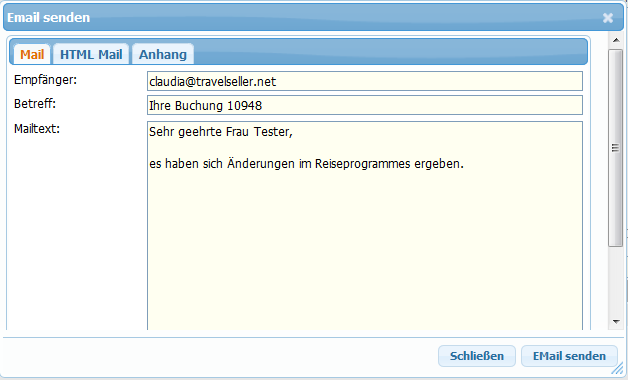Open the Anhang tab
The width and height of the screenshot is (628, 380).
point(163,54)
